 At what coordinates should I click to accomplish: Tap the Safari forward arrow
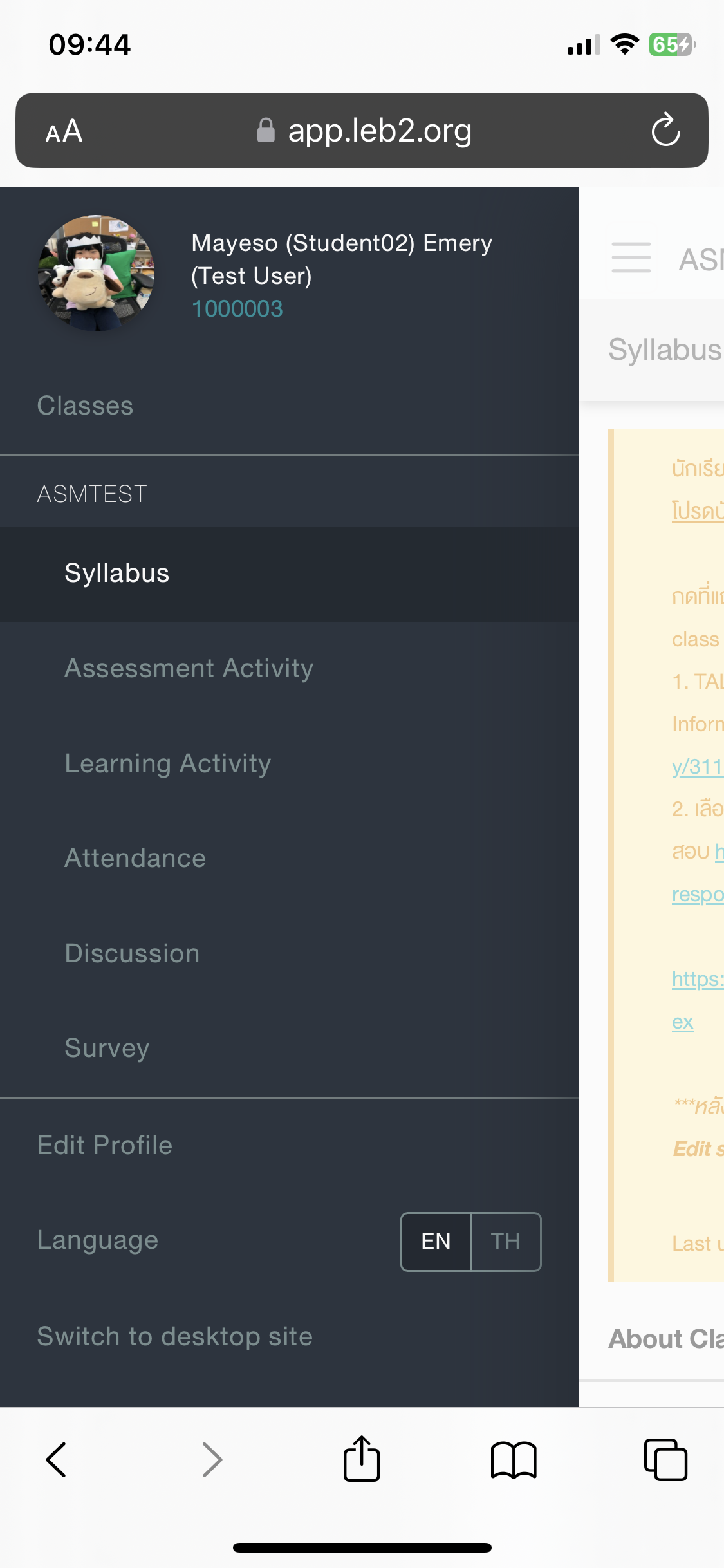pyautogui.click(x=212, y=1459)
